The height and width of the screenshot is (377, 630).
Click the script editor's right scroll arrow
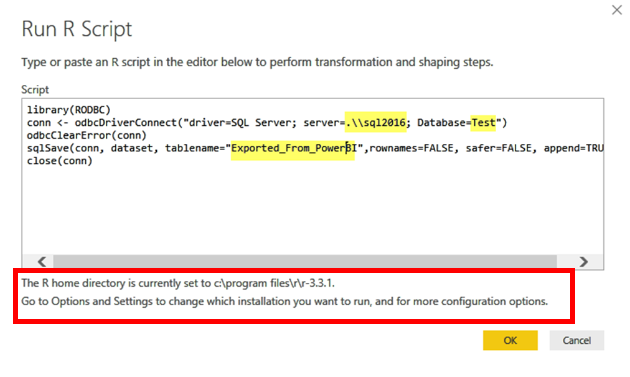[x=584, y=262]
